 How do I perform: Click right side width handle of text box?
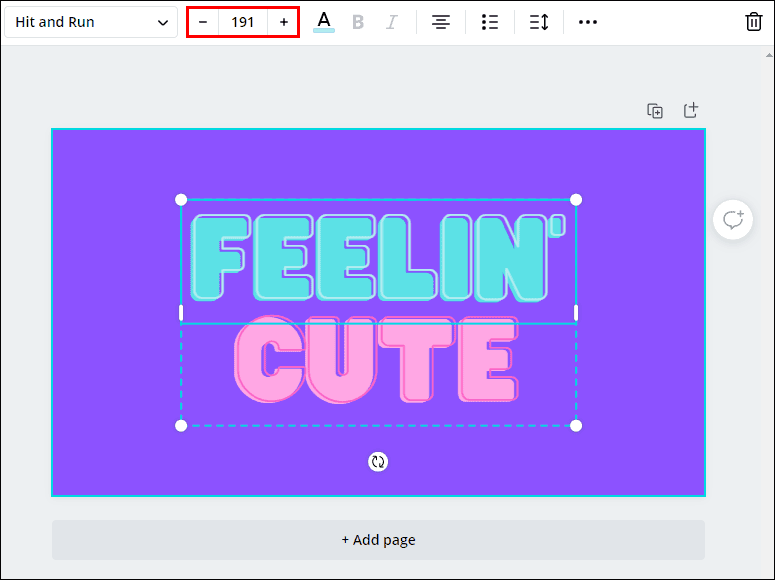click(x=576, y=313)
